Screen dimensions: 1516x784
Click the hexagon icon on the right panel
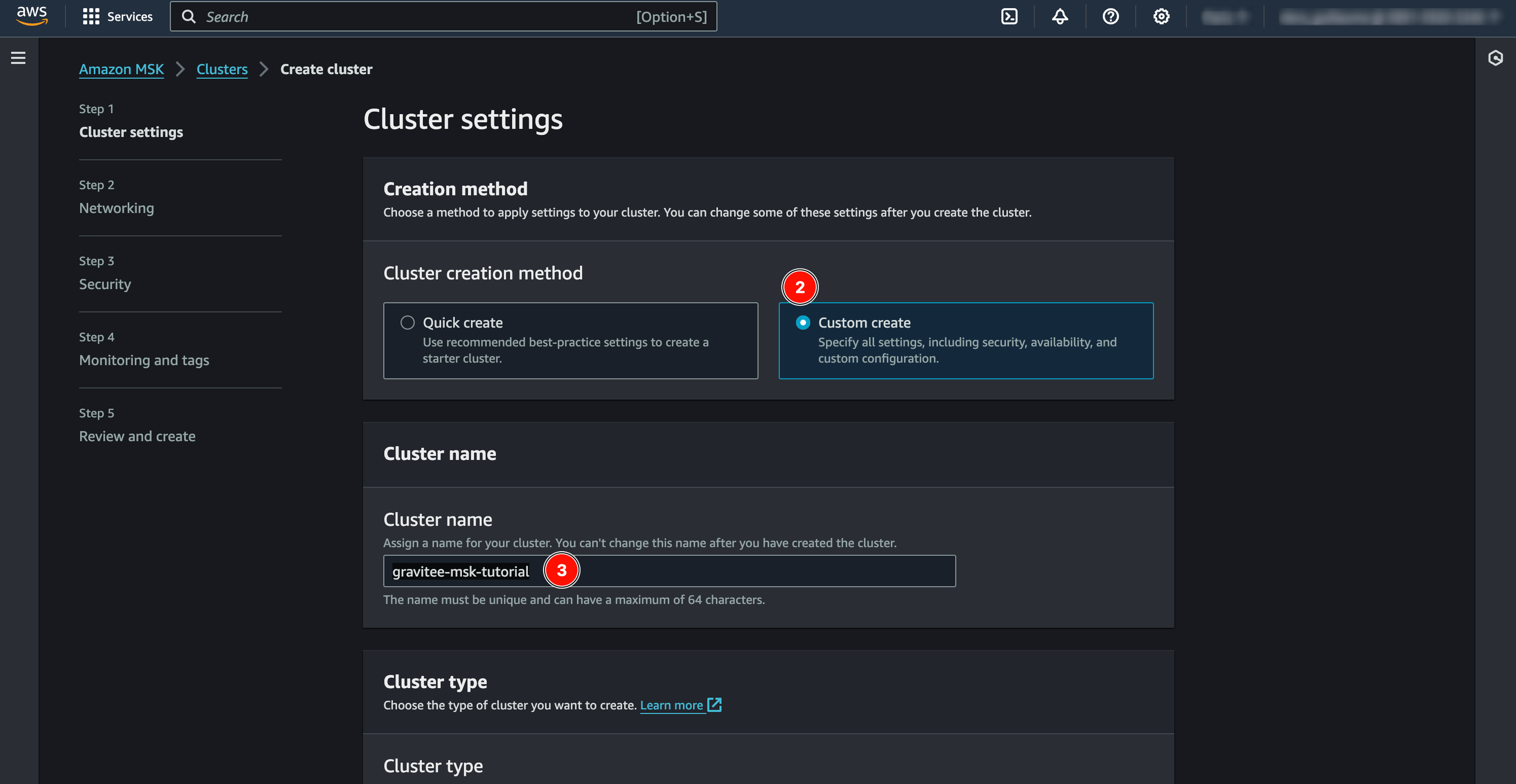[x=1495, y=58]
